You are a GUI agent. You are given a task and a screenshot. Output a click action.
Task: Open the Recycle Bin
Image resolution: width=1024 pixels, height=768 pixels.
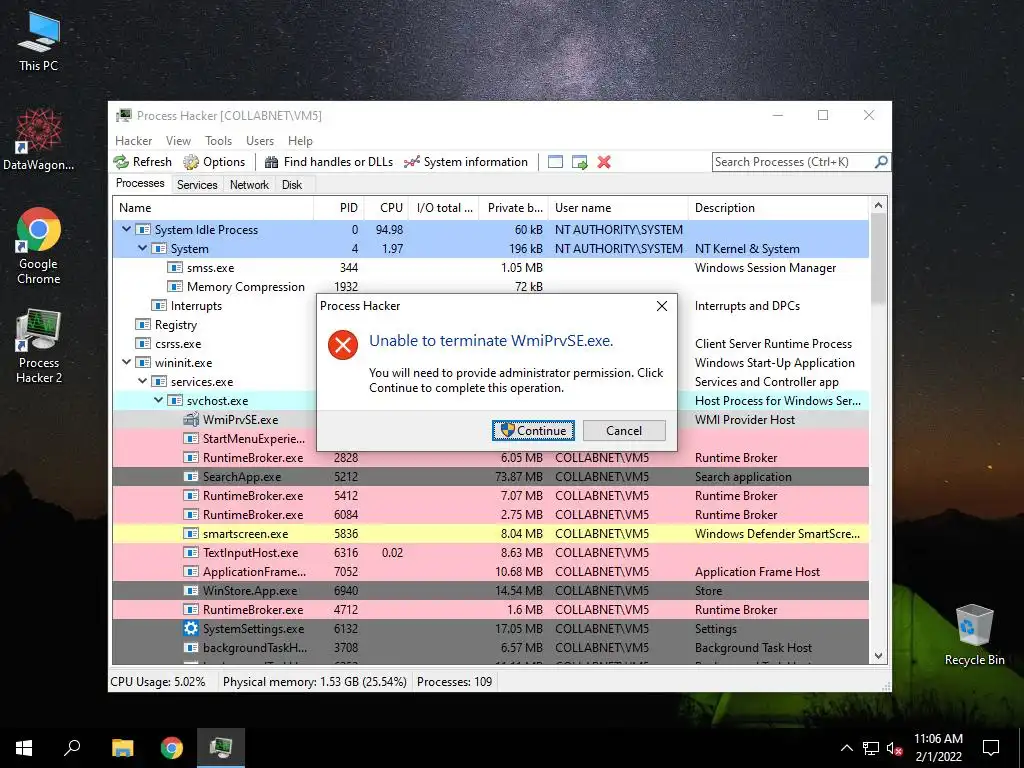tap(974, 635)
